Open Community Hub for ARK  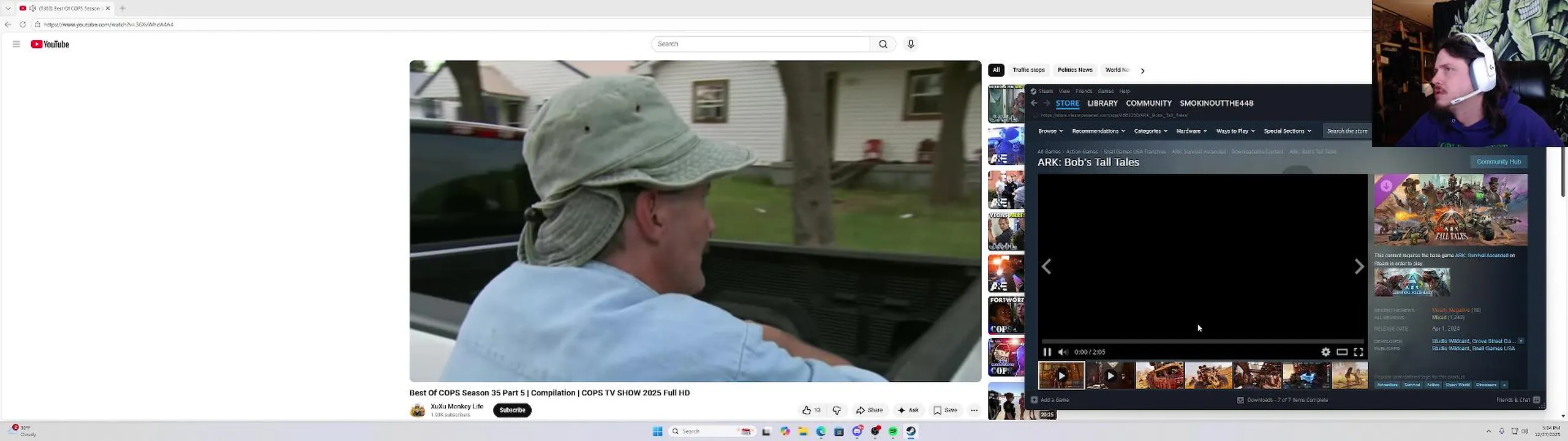click(1499, 162)
